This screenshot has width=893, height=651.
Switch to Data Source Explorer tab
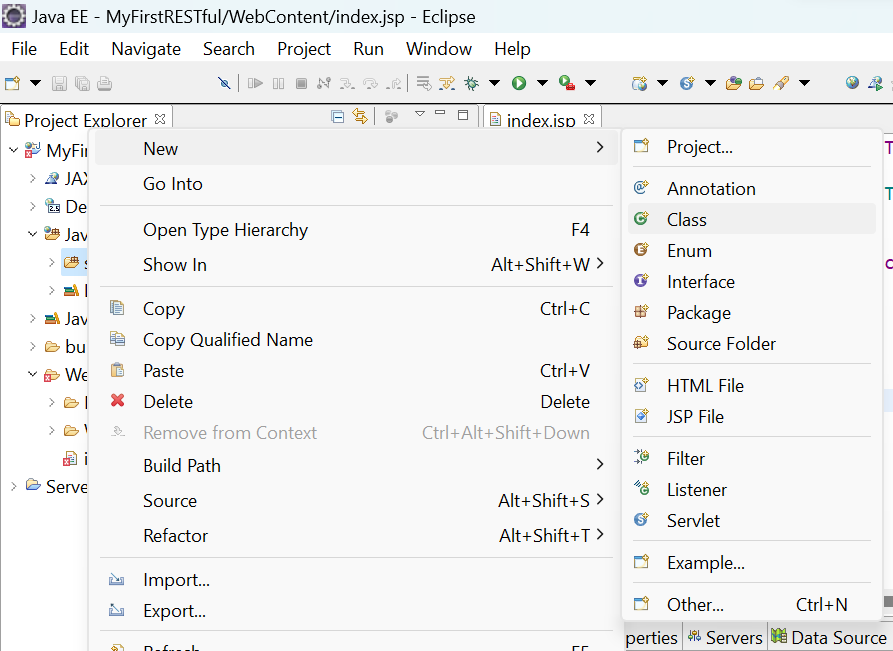[829, 637]
